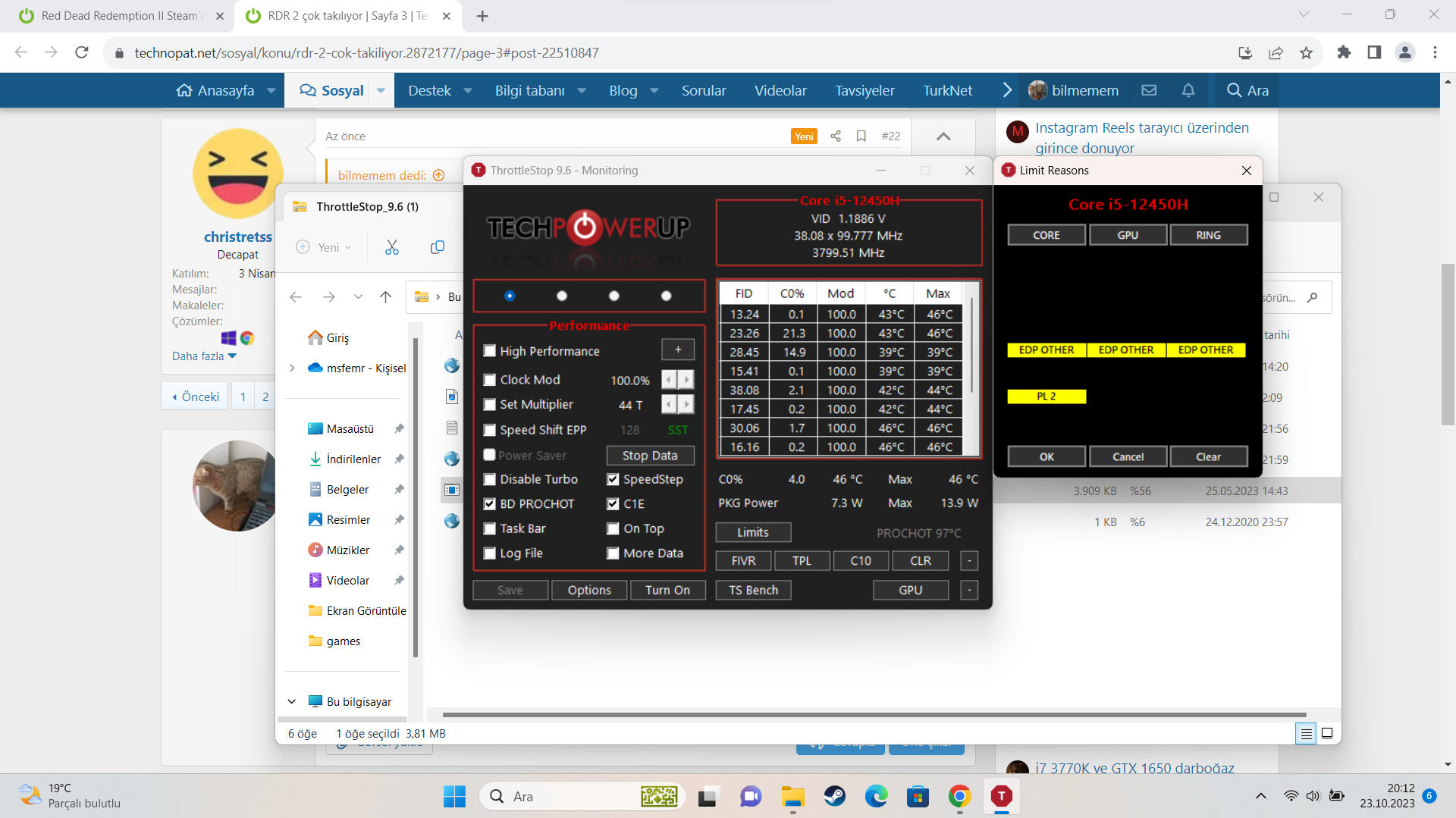Click the Windows Start button
The image size is (1456, 818).
point(454,796)
